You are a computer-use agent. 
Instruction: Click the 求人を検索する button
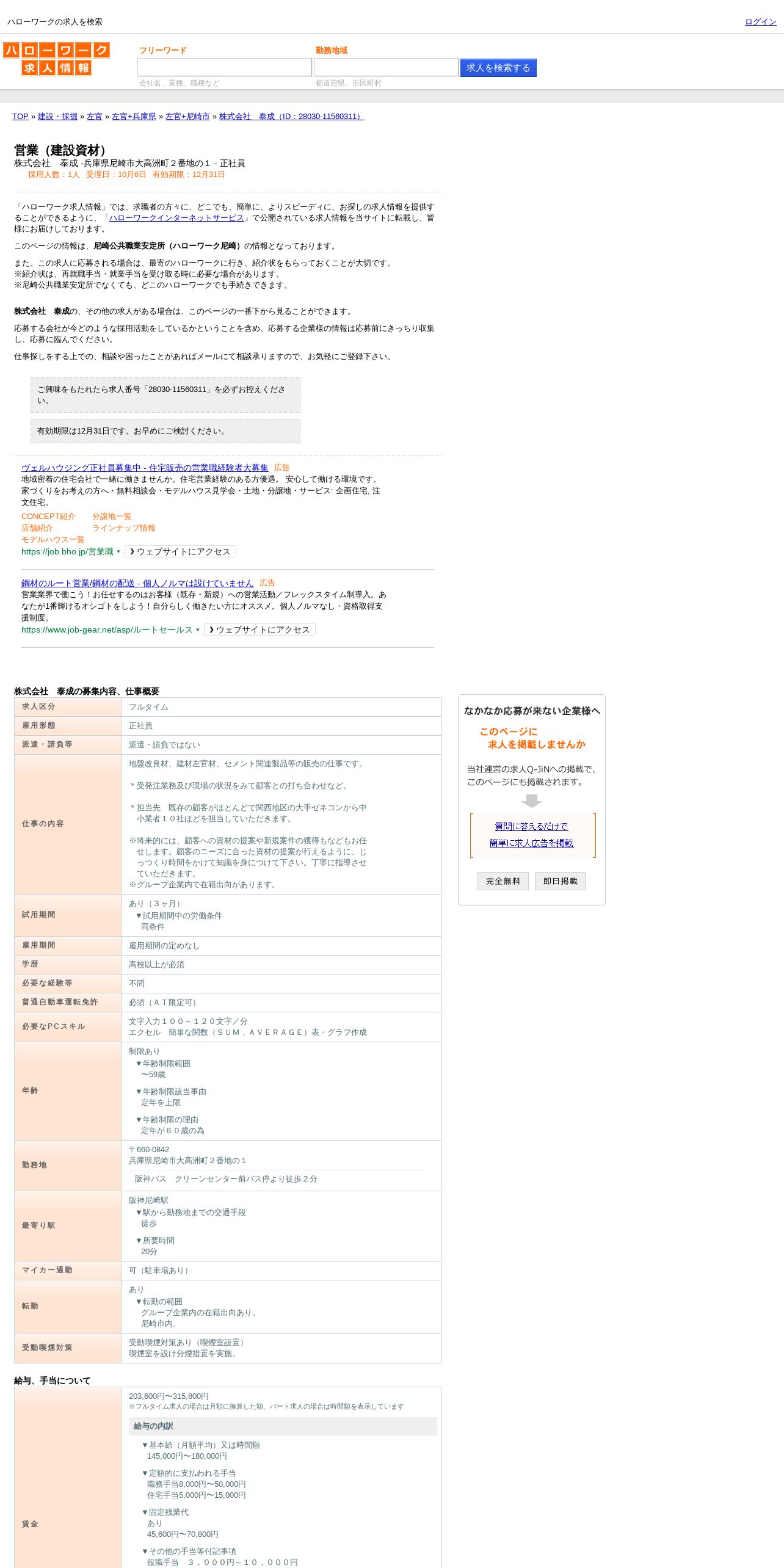[x=498, y=68]
